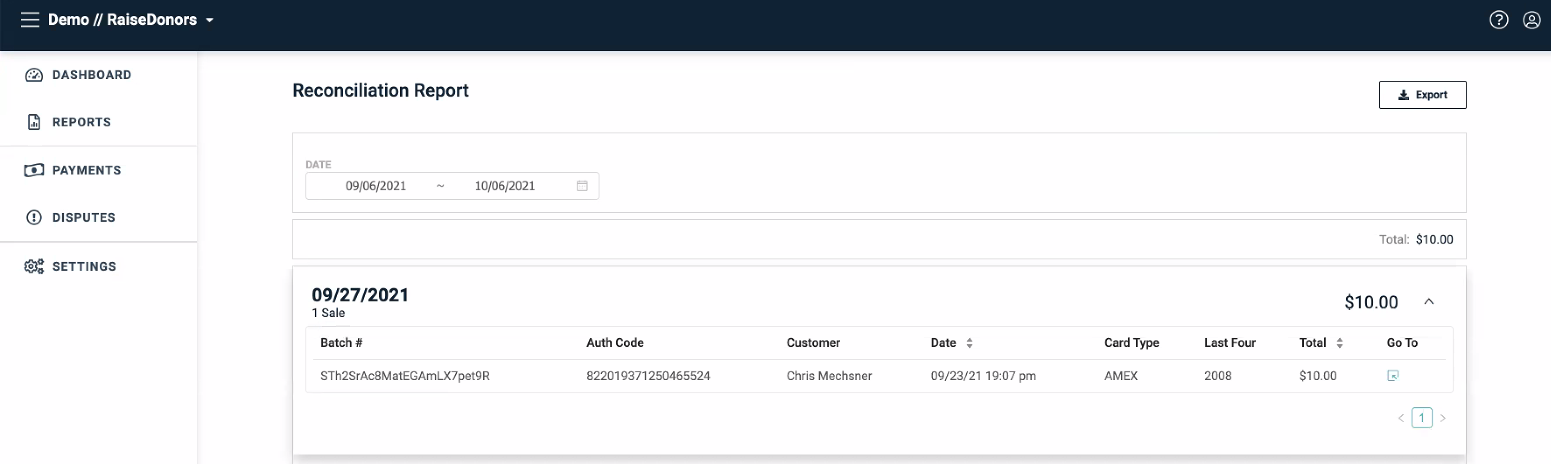The image size is (1551, 464).
Task: Edit the end date 10/06/2021 field
Action: tap(505, 186)
